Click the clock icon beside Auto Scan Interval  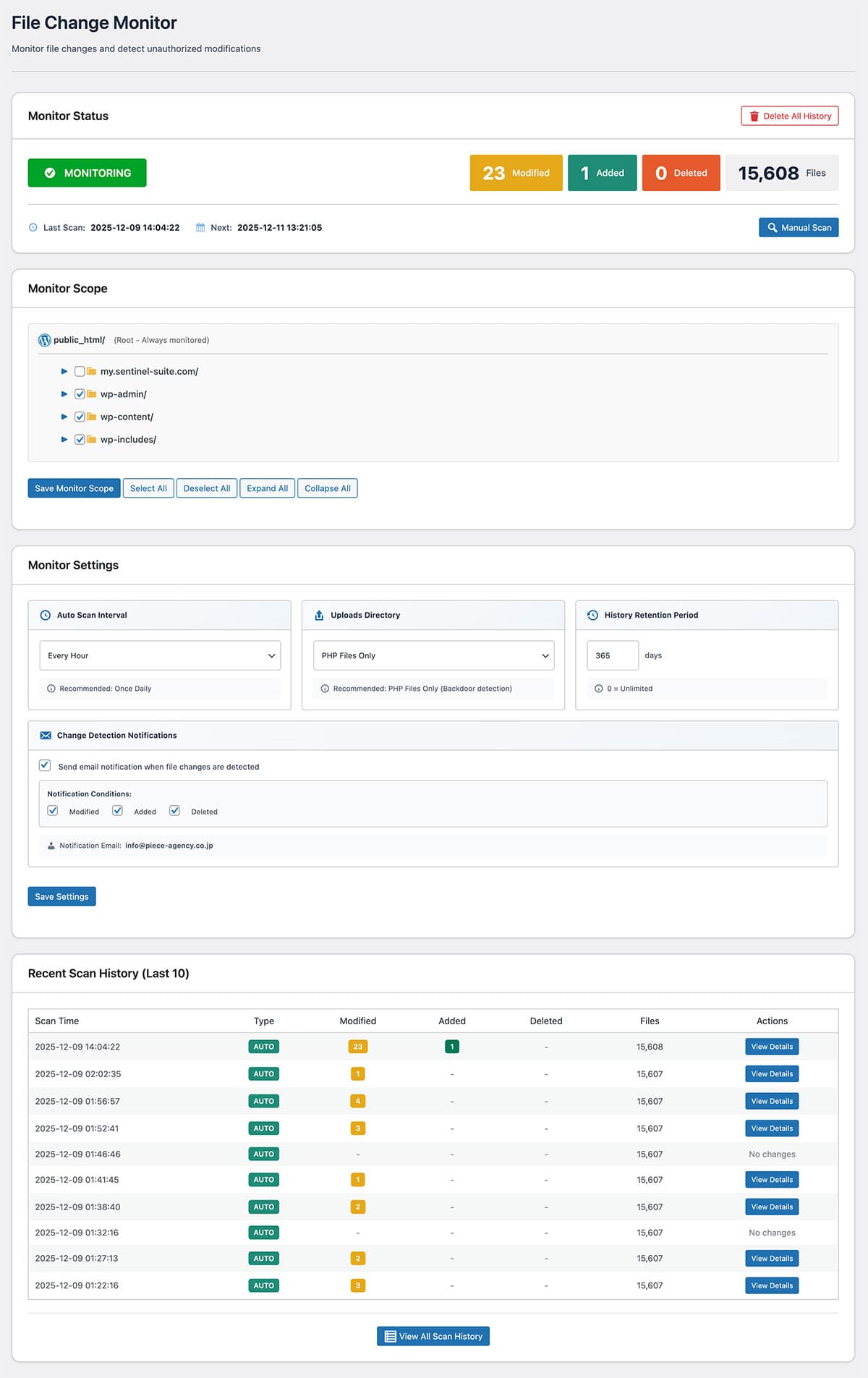pos(45,616)
